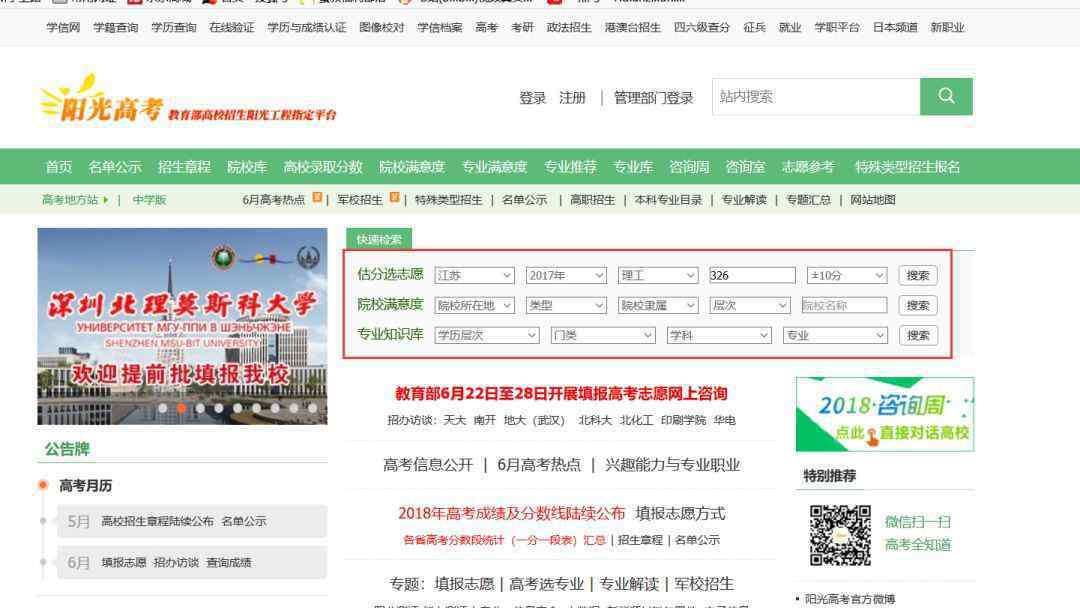The height and width of the screenshot is (608, 1080).
Task: Open the 学科 dropdown
Action: point(718,335)
